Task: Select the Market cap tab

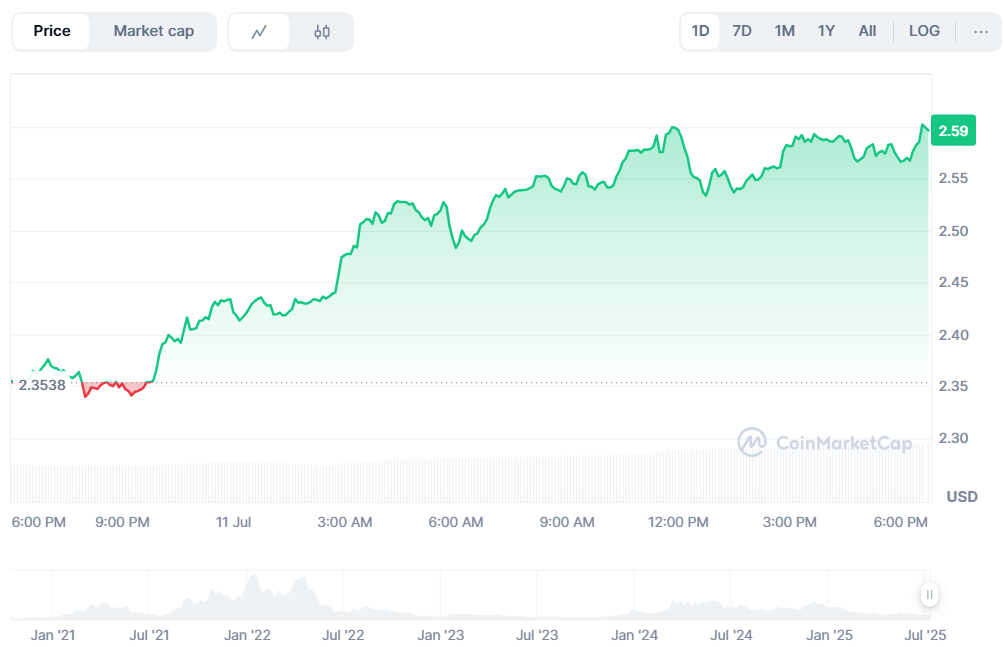Action: click(153, 31)
